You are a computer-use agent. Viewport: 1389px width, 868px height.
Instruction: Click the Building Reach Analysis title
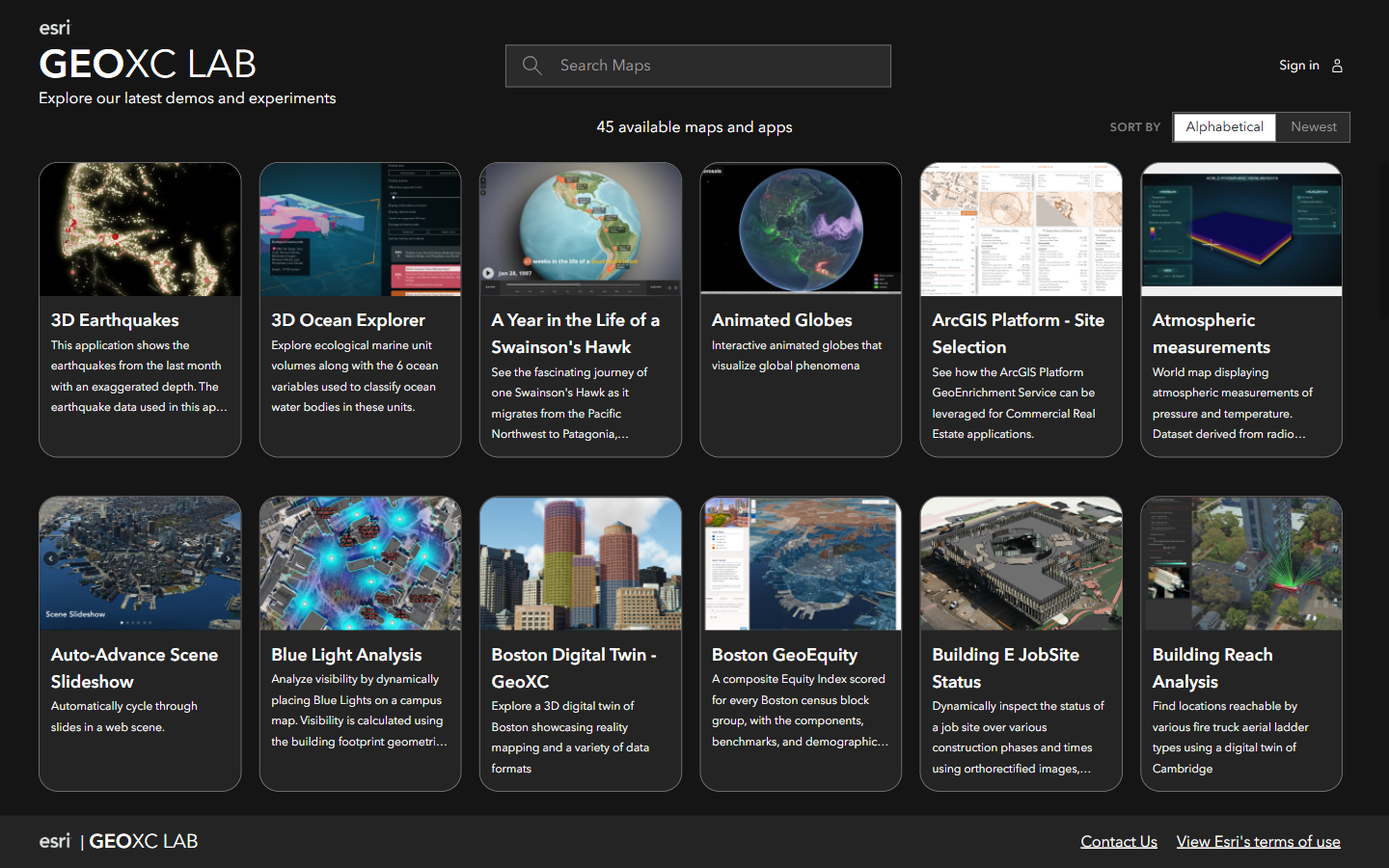click(1212, 668)
